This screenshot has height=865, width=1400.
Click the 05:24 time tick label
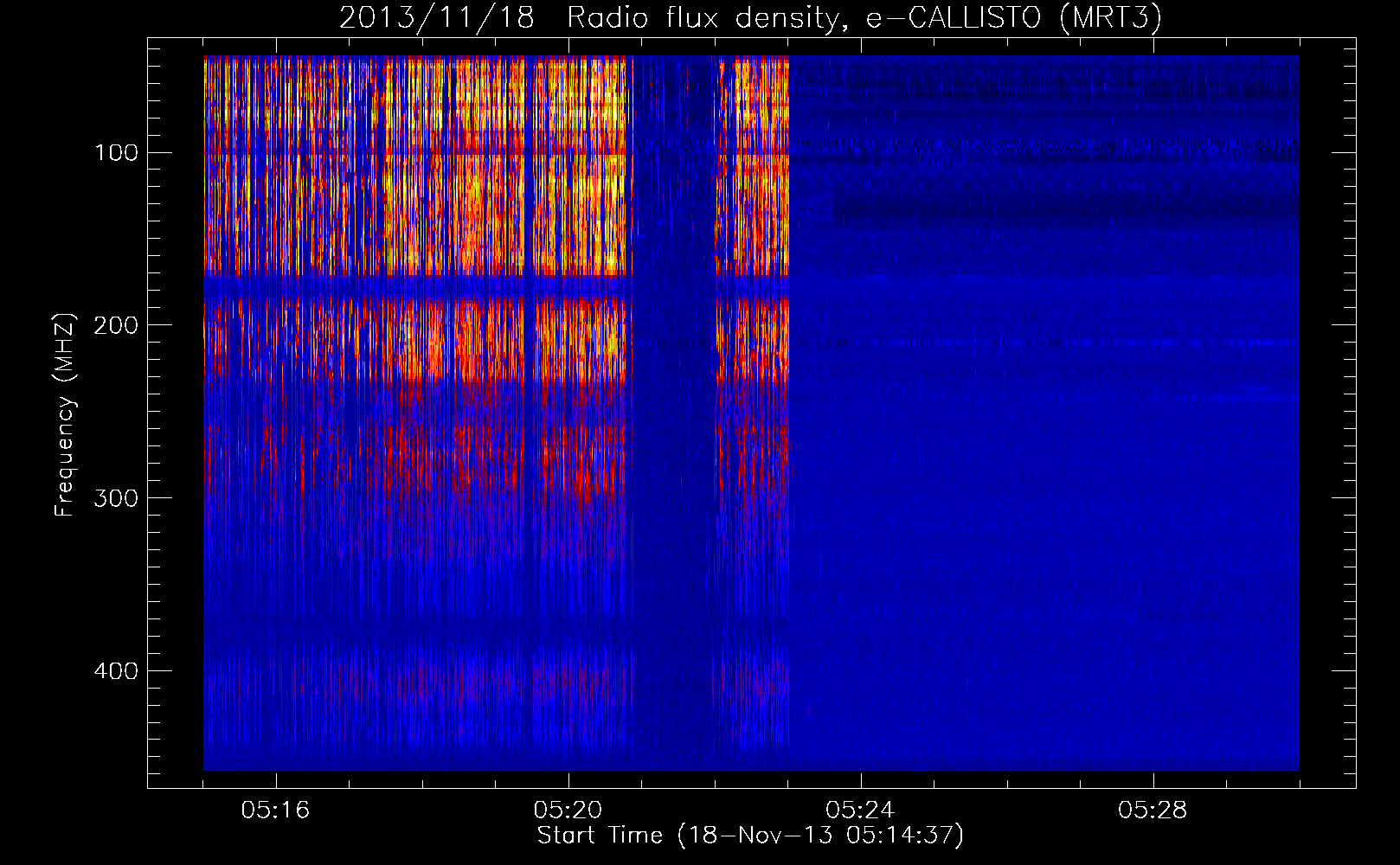[x=860, y=810]
